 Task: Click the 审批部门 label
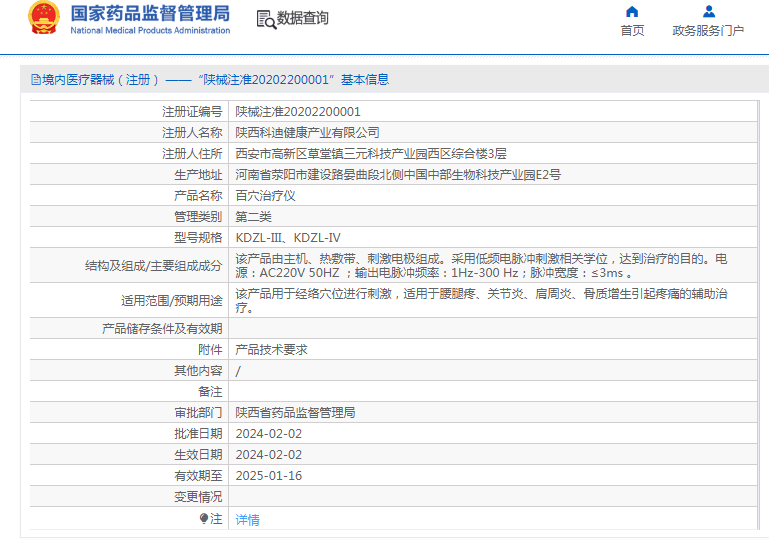(x=198, y=412)
